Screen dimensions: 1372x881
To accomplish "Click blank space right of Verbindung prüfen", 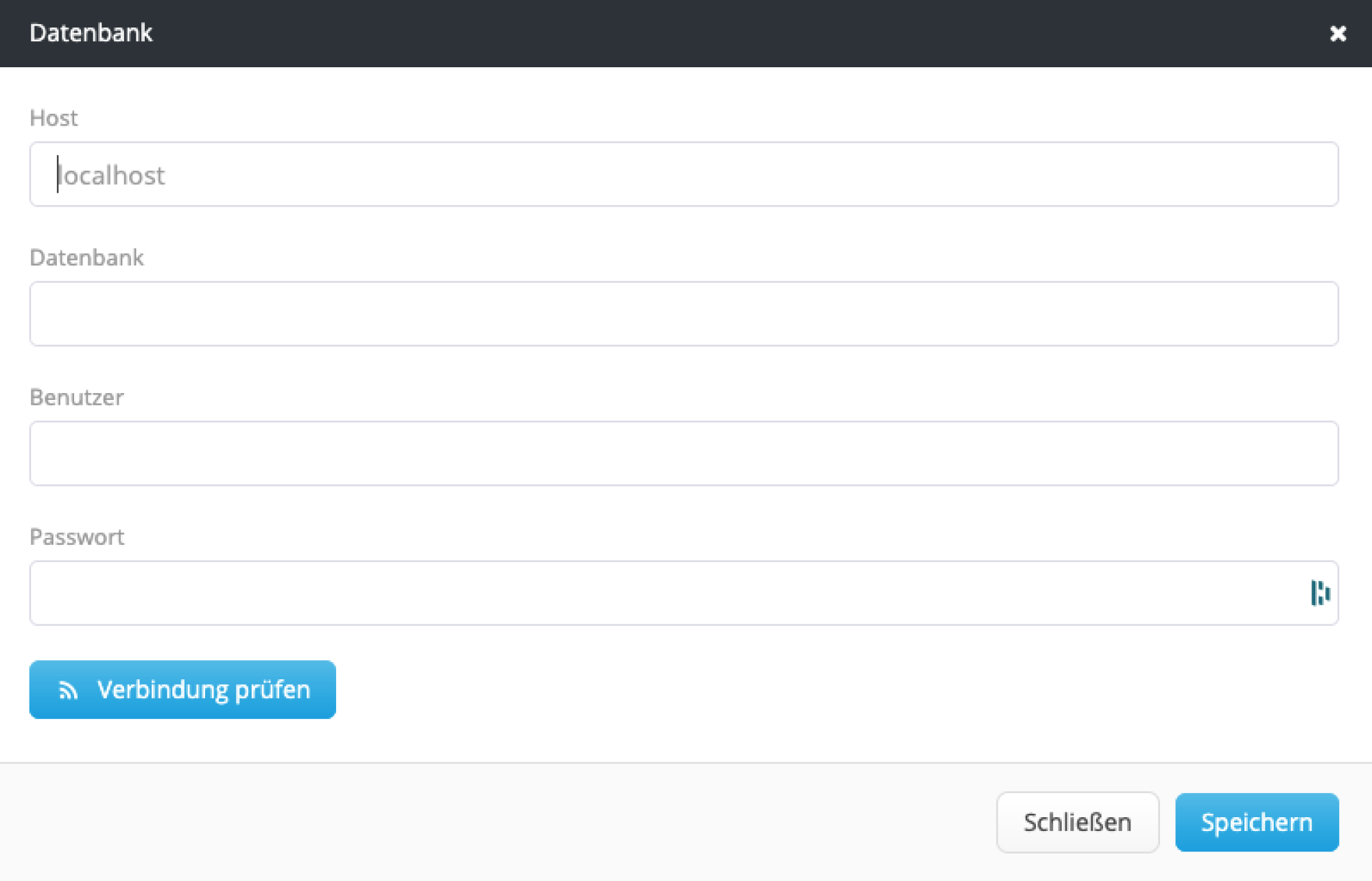I will pos(755,690).
